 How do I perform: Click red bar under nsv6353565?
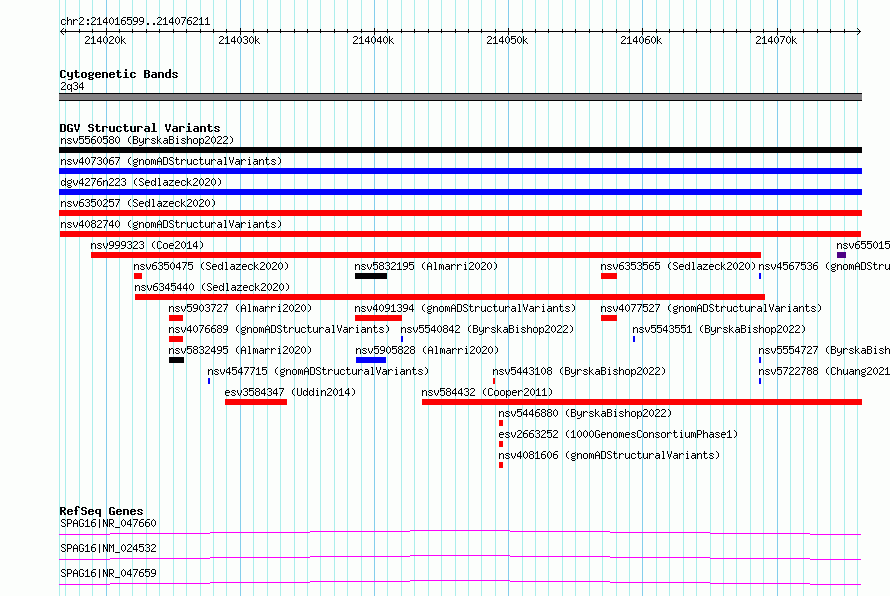tap(609, 276)
